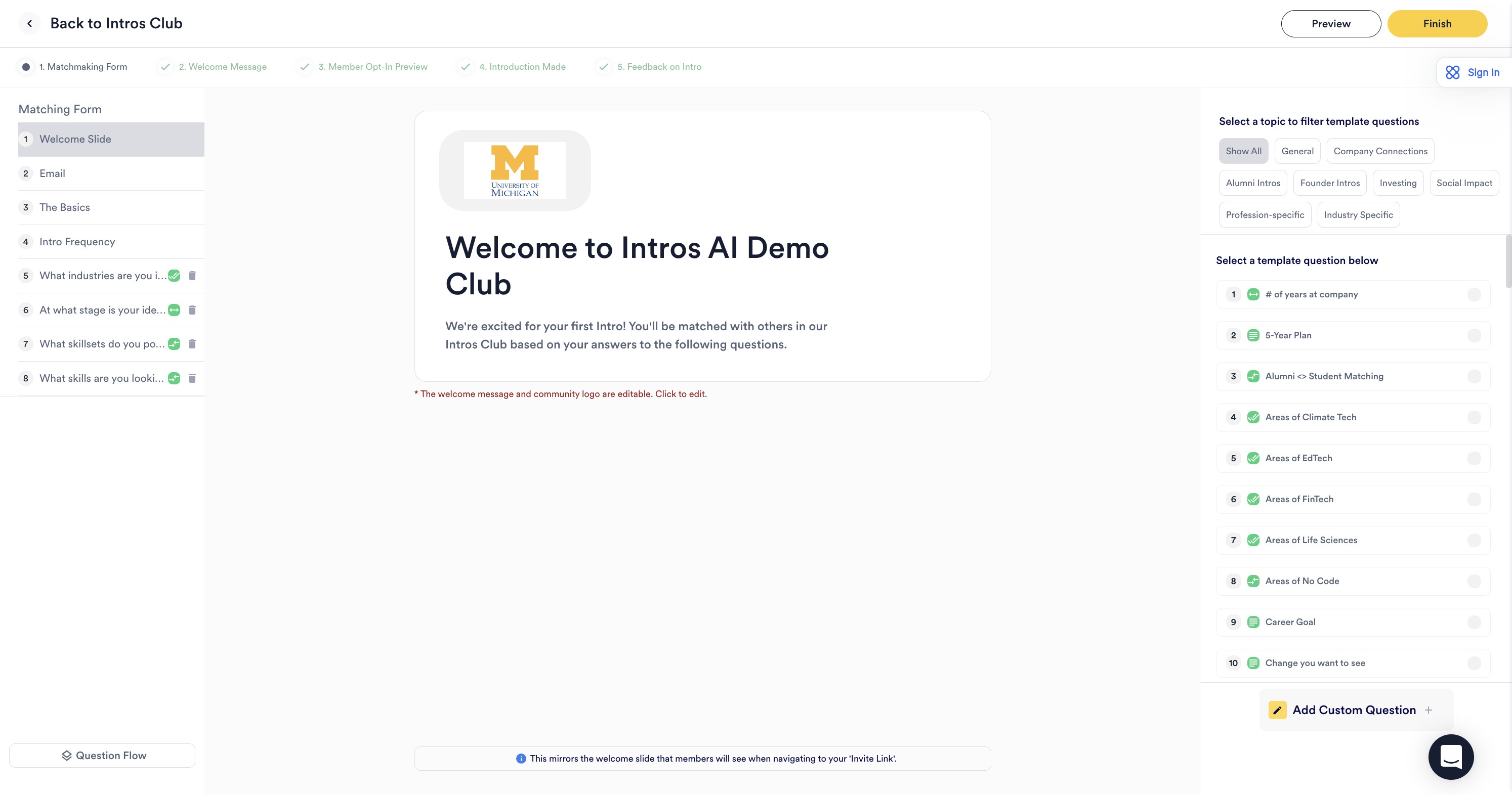Click the text icon next to 'Change you want to see'
This screenshot has width=1512, height=795.
point(1253,663)
